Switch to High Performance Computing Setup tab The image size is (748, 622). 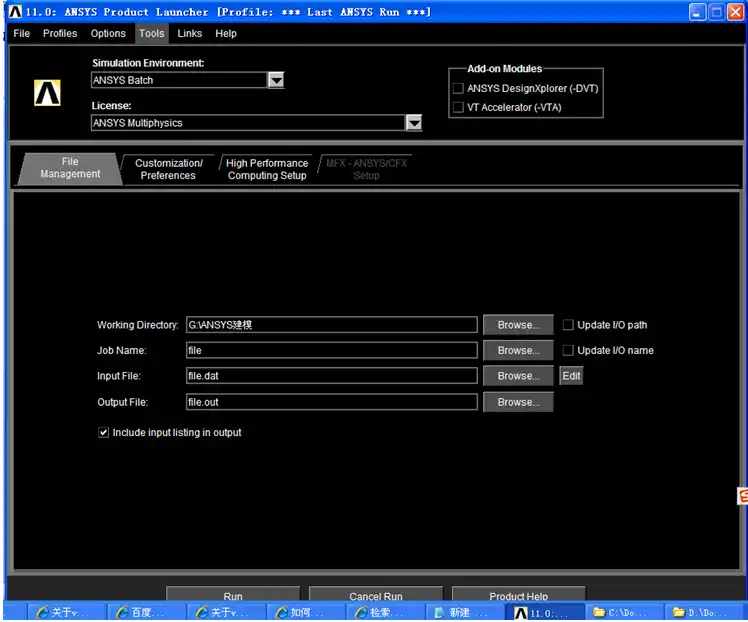[267, 169]
